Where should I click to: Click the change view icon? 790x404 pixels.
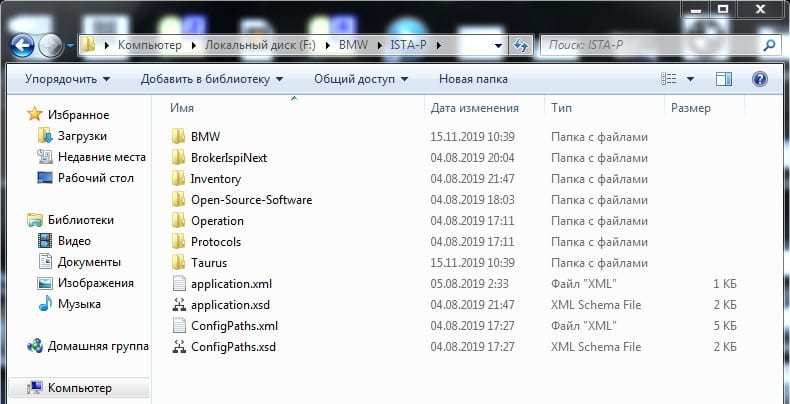coord(669,79)
